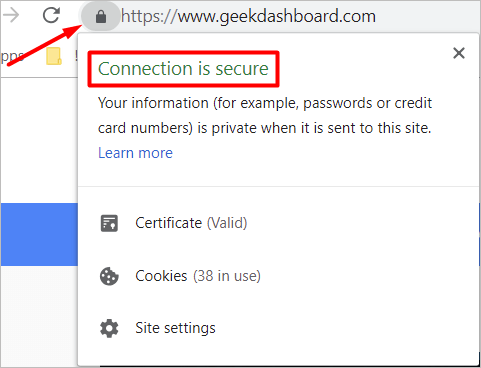The width and height of the screenshot is (481, 368).
Task: Reload the page with the refresh icon
Action: tap(51, 15)
